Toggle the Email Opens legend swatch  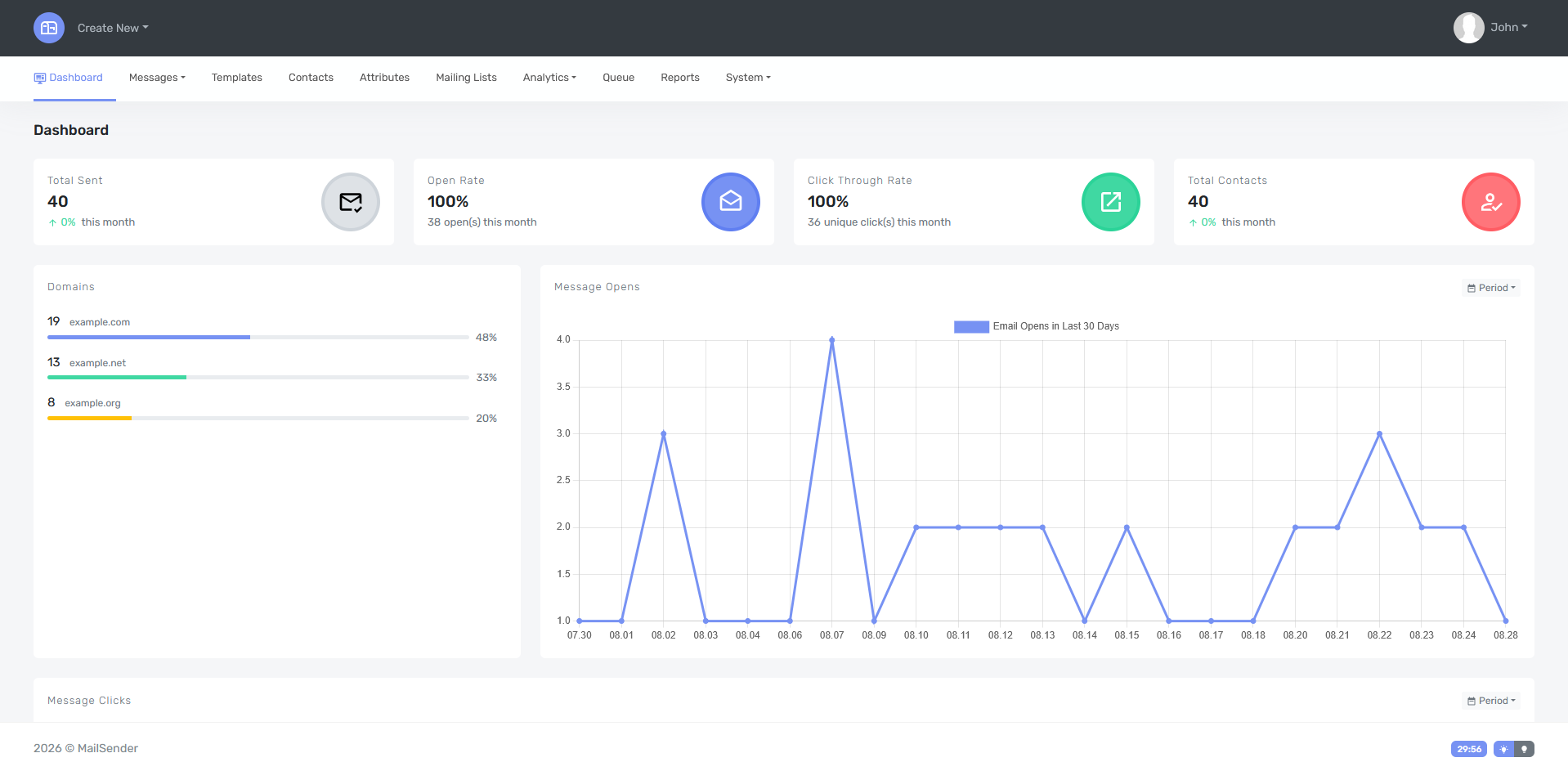click(x=971, y=326)
